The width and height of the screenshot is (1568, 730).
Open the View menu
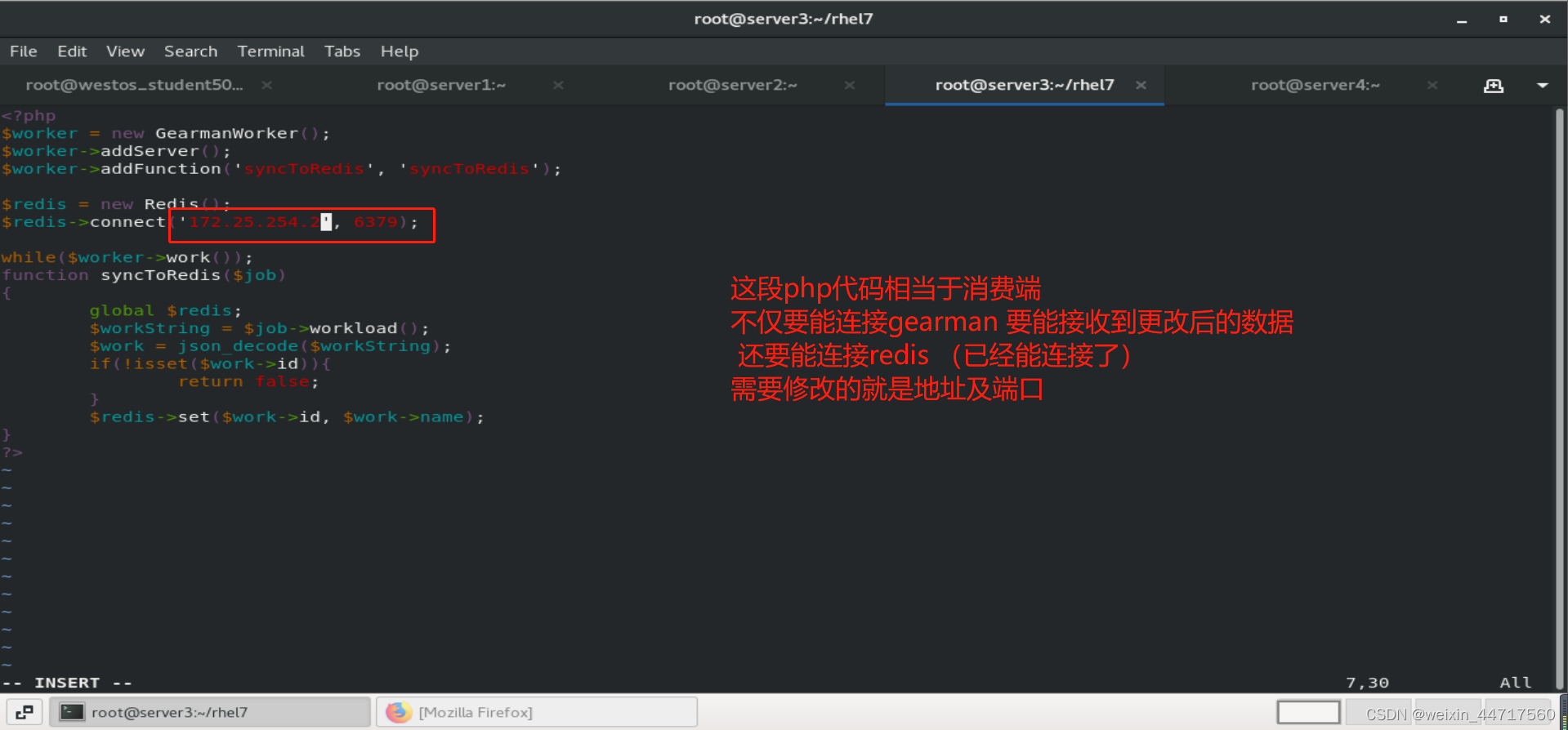click(x=125, y=51)
